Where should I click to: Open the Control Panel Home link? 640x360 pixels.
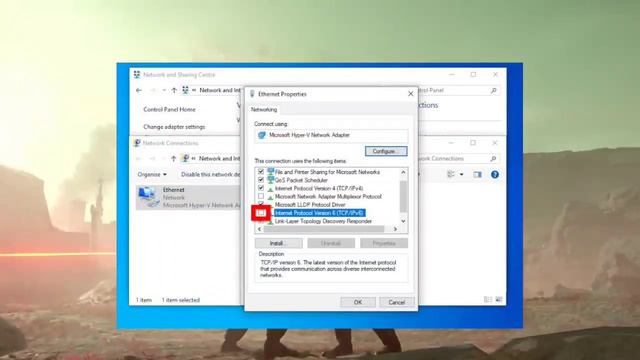coord(169,109)
